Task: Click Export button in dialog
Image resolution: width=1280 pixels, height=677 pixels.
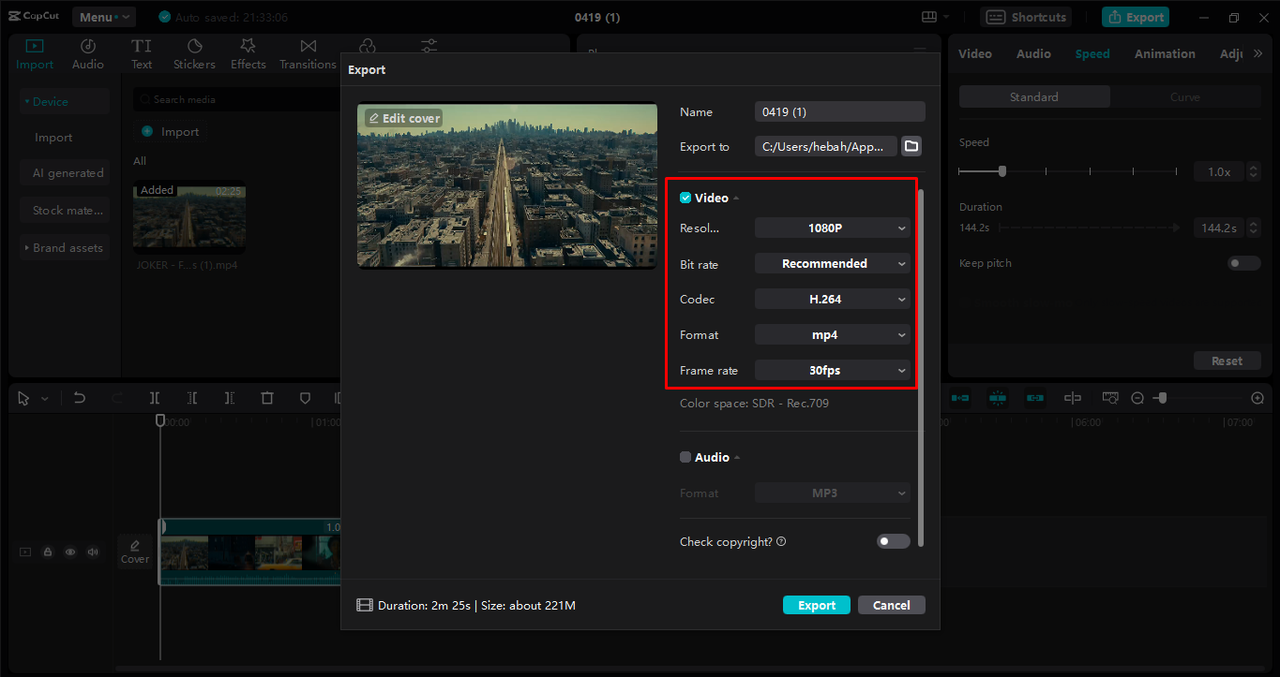Action: 817,605
